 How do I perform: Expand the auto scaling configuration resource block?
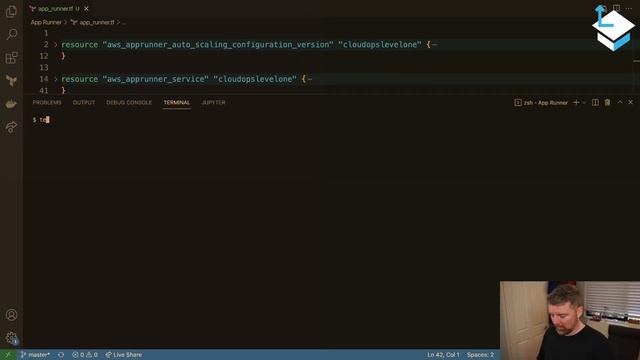(56, 44)
